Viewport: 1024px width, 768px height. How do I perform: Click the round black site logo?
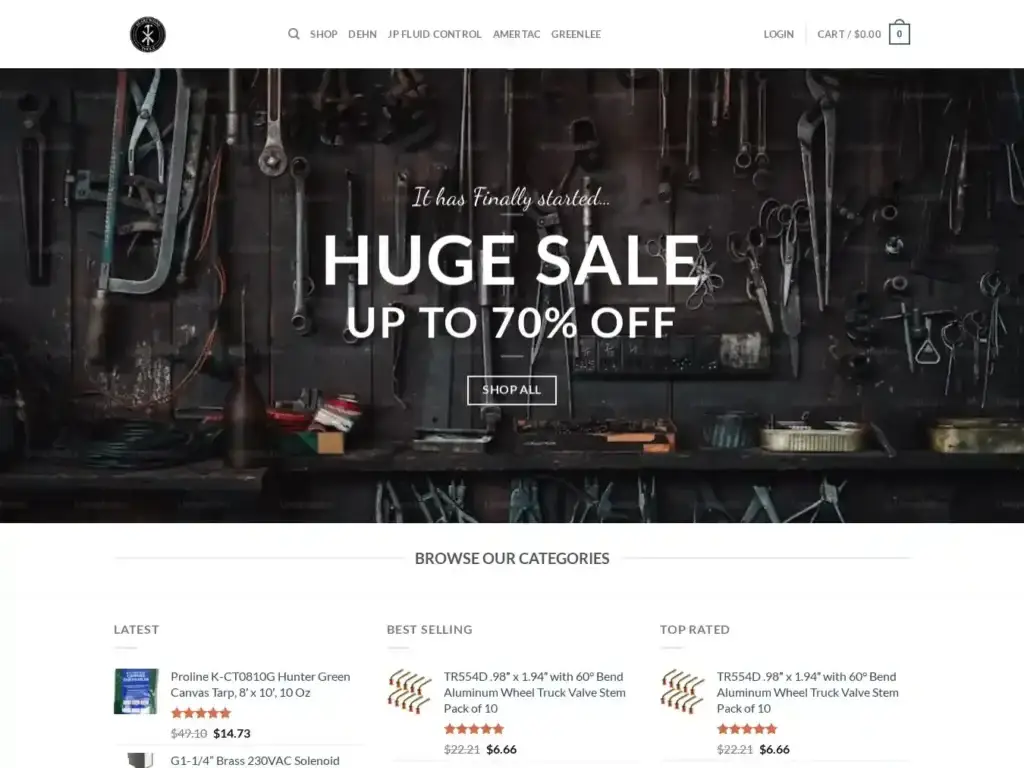[x=148, y=34]
